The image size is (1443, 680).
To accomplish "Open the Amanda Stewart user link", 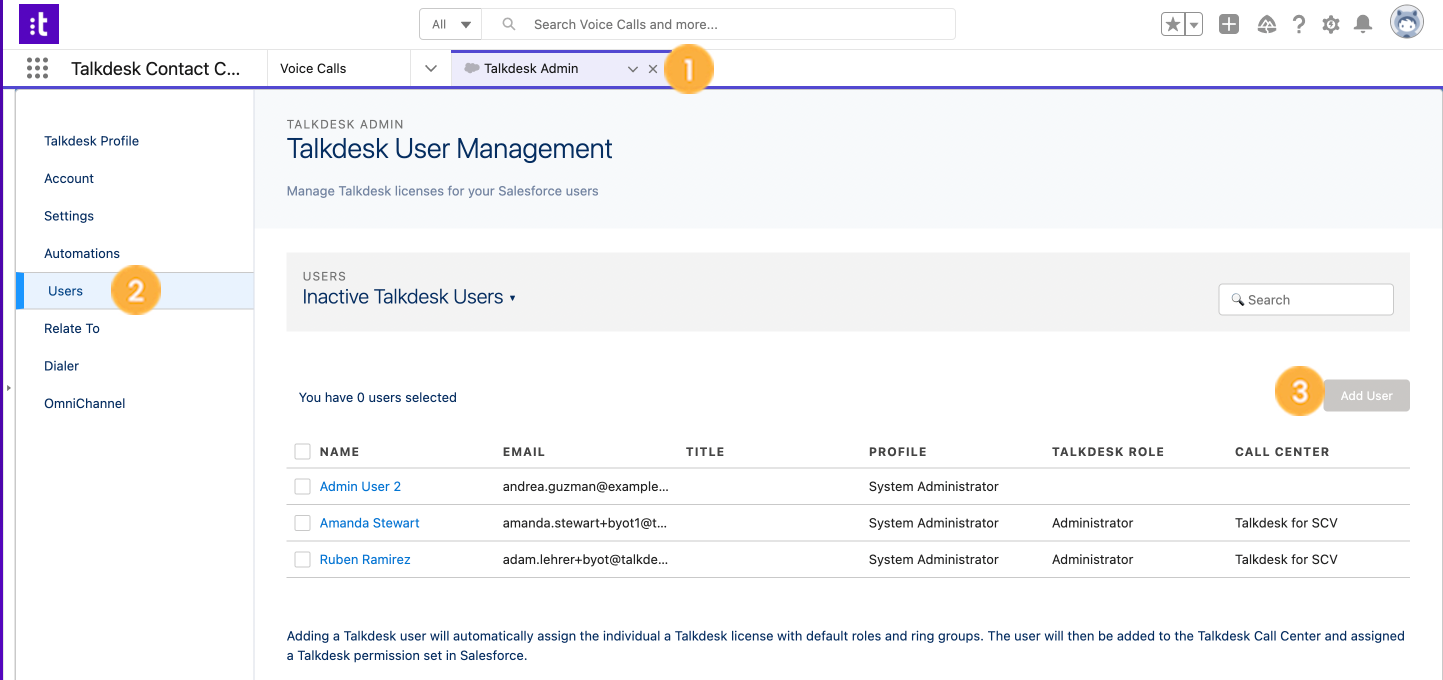I will 370,523.
